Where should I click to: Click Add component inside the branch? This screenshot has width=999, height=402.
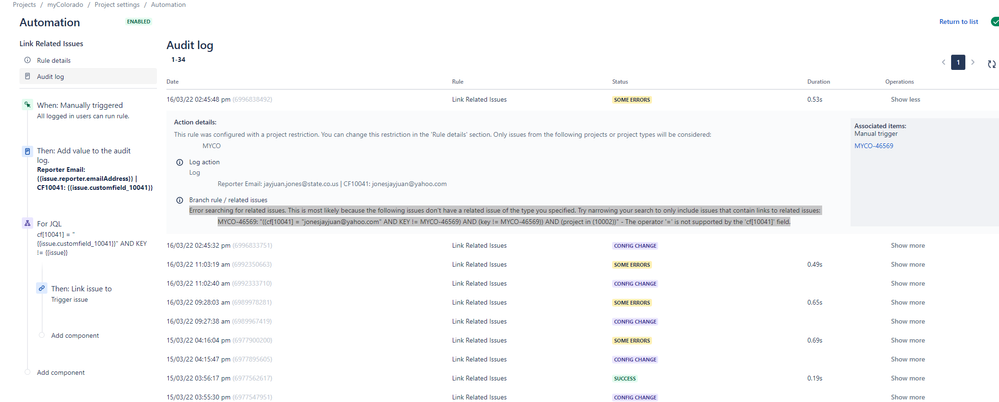click(75, 335)
